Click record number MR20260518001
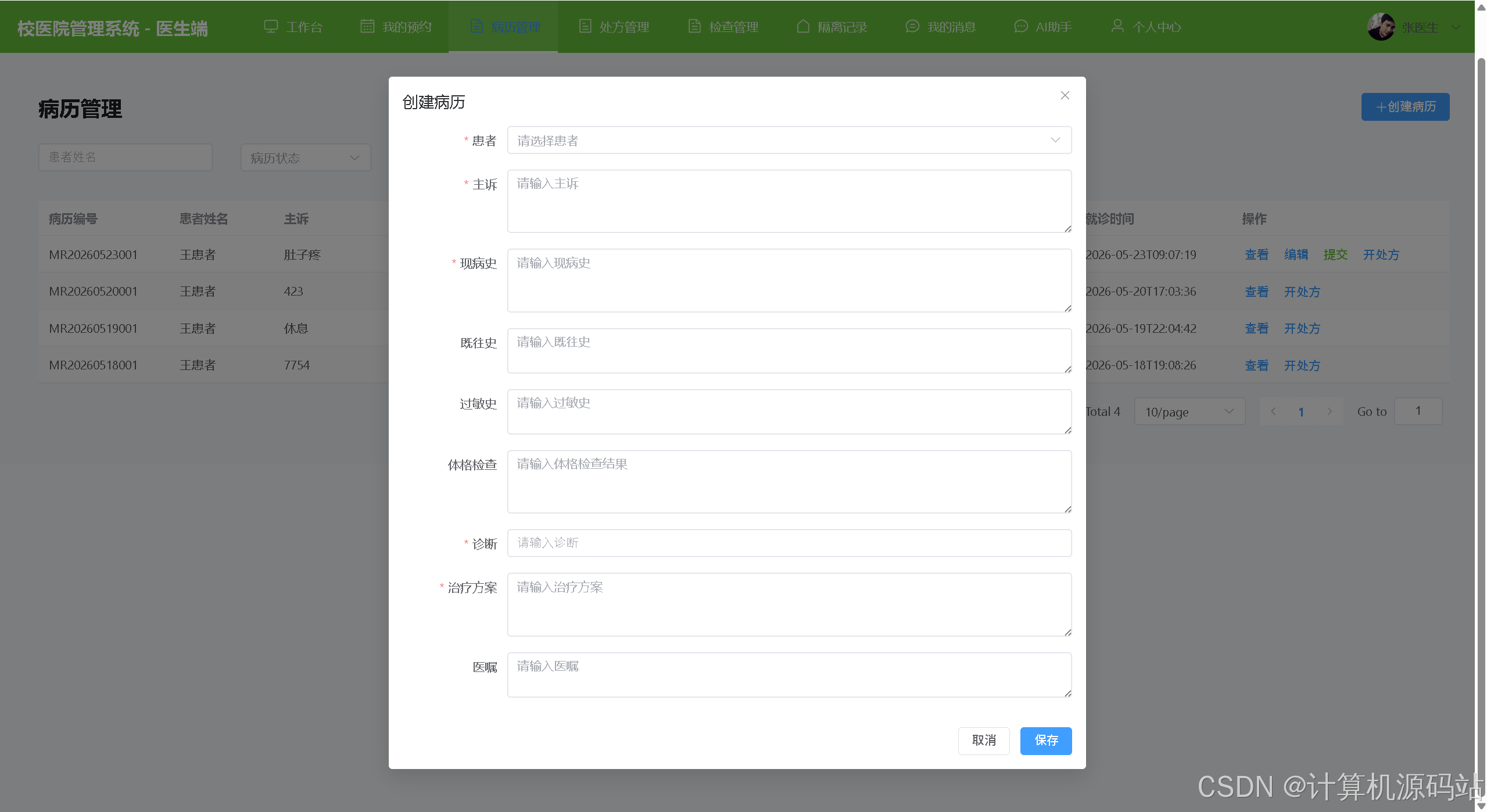 (93, 365)
